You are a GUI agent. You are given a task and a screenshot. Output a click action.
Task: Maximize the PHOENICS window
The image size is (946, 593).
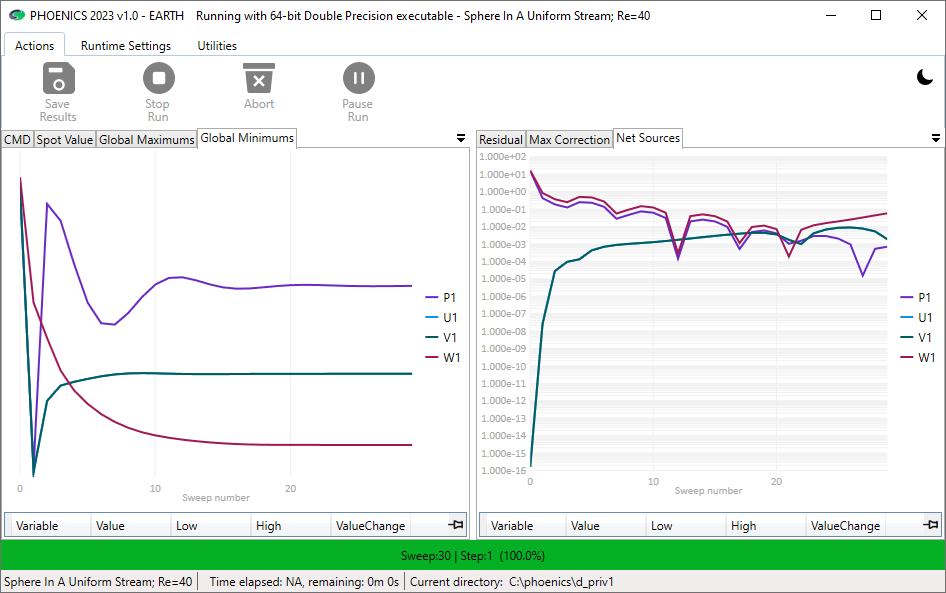pos(876,16)
